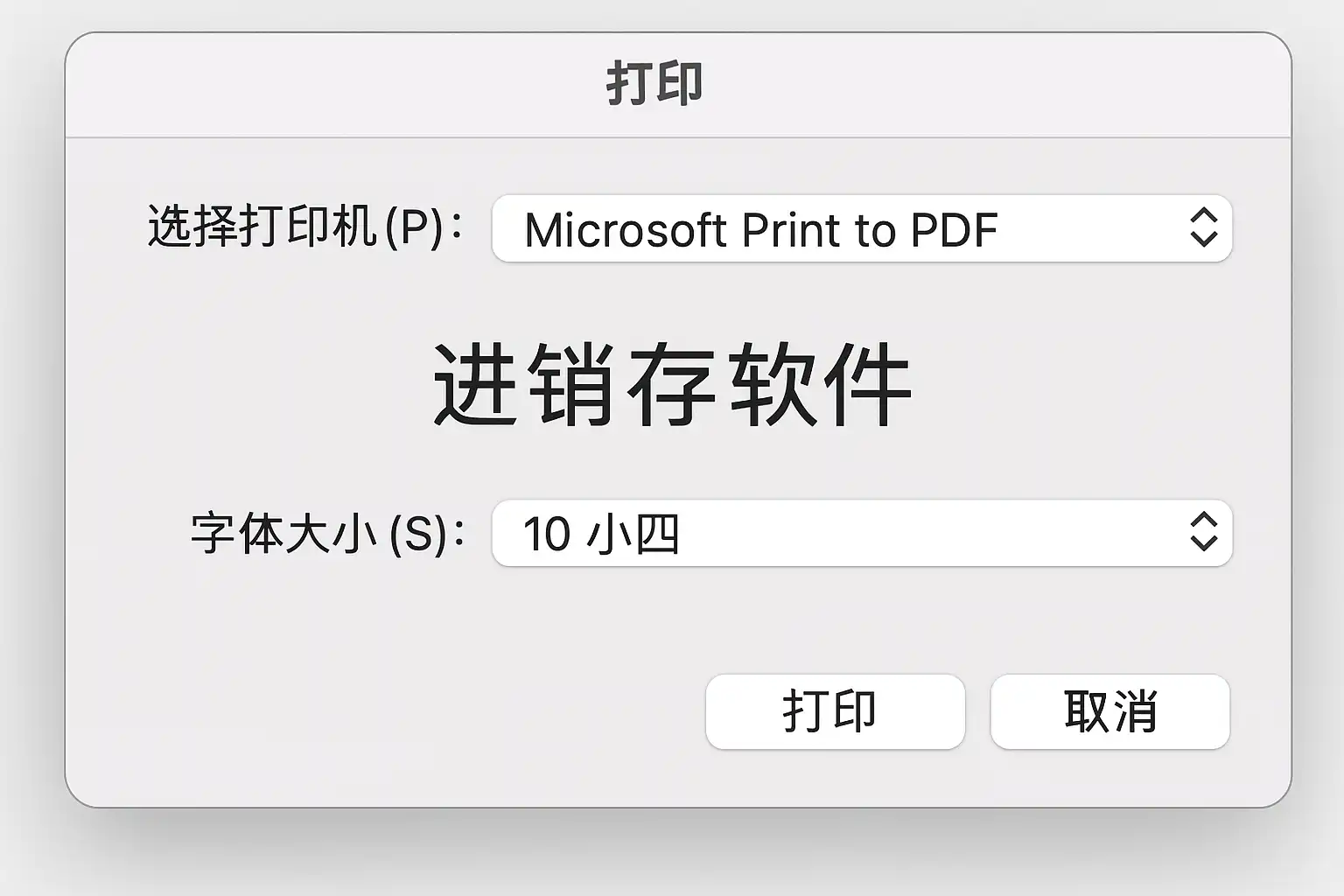Click the up arrow in the font size selector

pyautogui.click(x=1204, y=521)
